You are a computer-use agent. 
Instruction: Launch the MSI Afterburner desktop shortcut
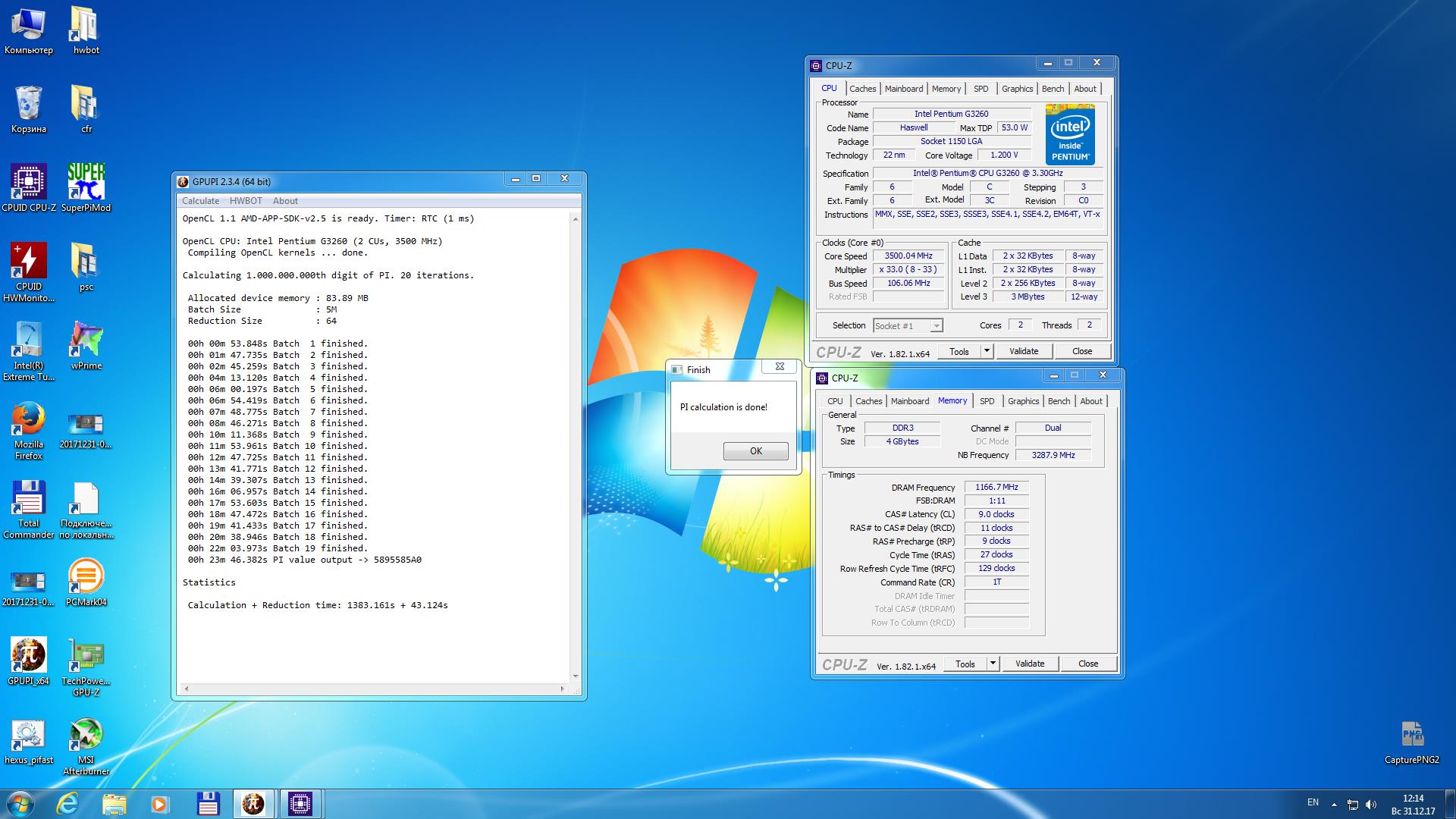coord(86,745)
